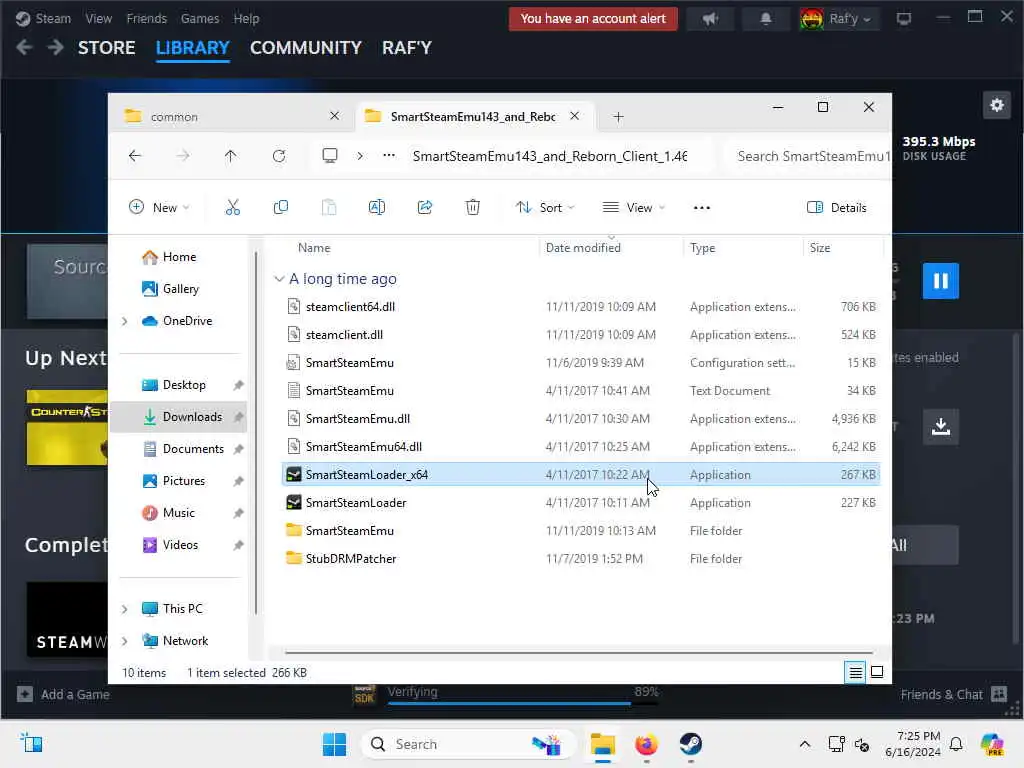The height and width of the screenshot is (768, 1024).
Task: Click the Windows taskbar Search box
Action: pos(468,744)
